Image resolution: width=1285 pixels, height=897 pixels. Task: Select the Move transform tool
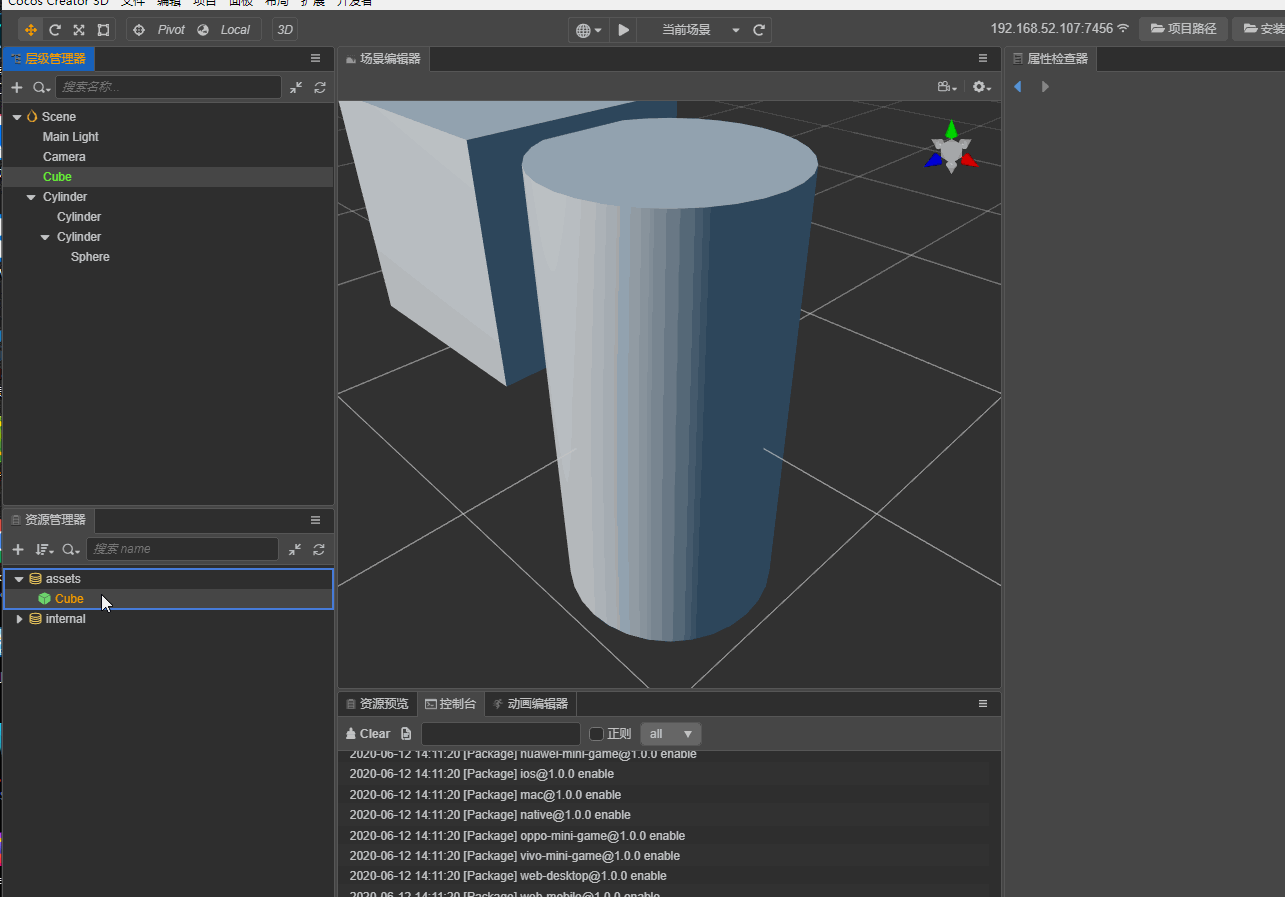coord(31,30)
